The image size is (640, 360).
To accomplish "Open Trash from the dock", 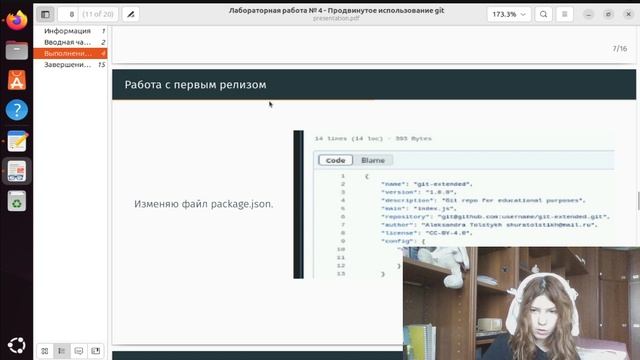I will coord(17,201).
